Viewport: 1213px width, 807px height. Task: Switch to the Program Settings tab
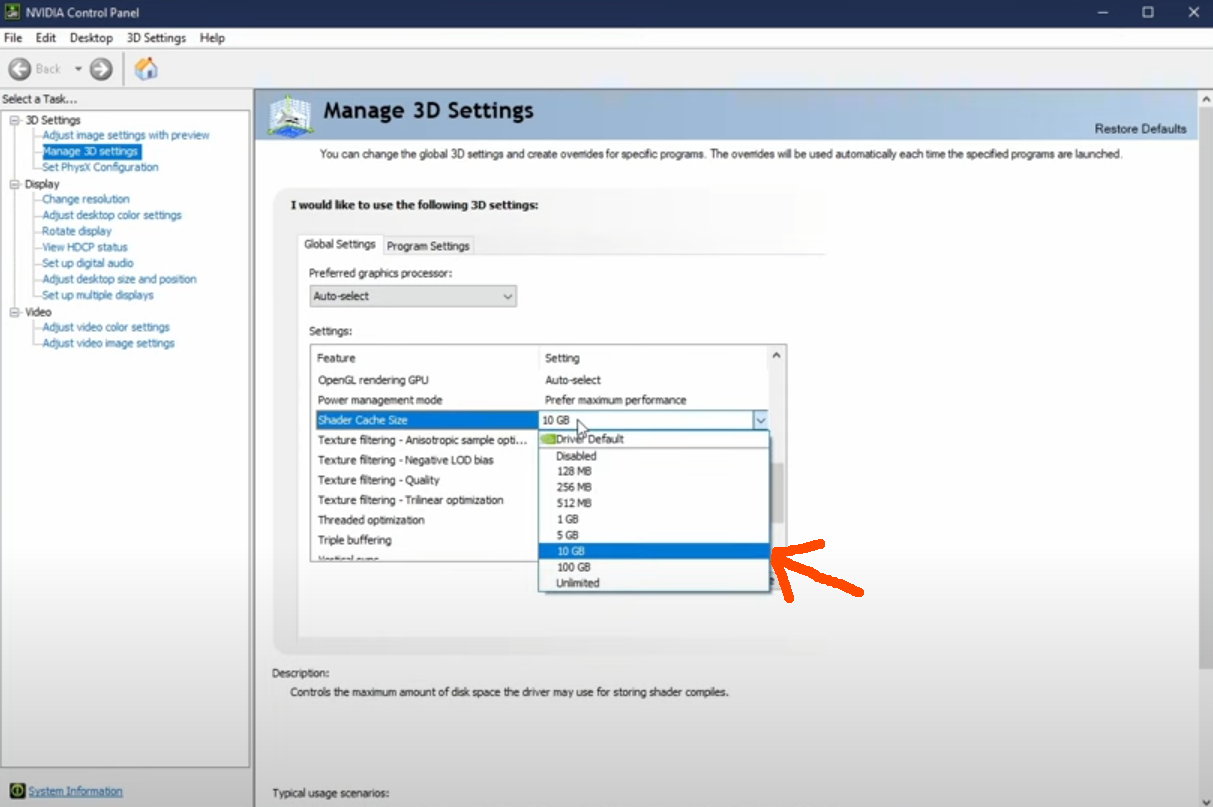point(428,246)
